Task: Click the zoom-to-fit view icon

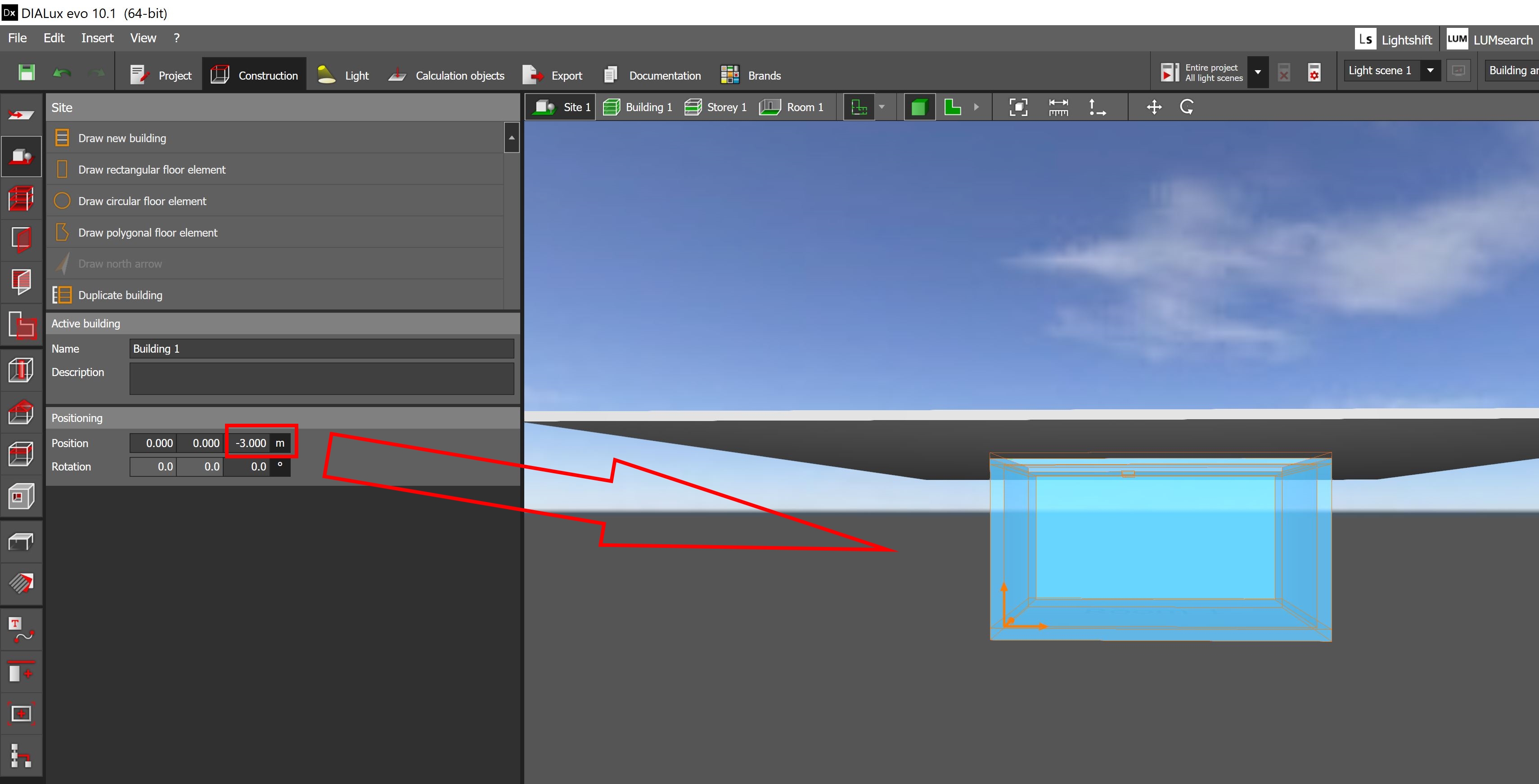Action: point(1018,108)
